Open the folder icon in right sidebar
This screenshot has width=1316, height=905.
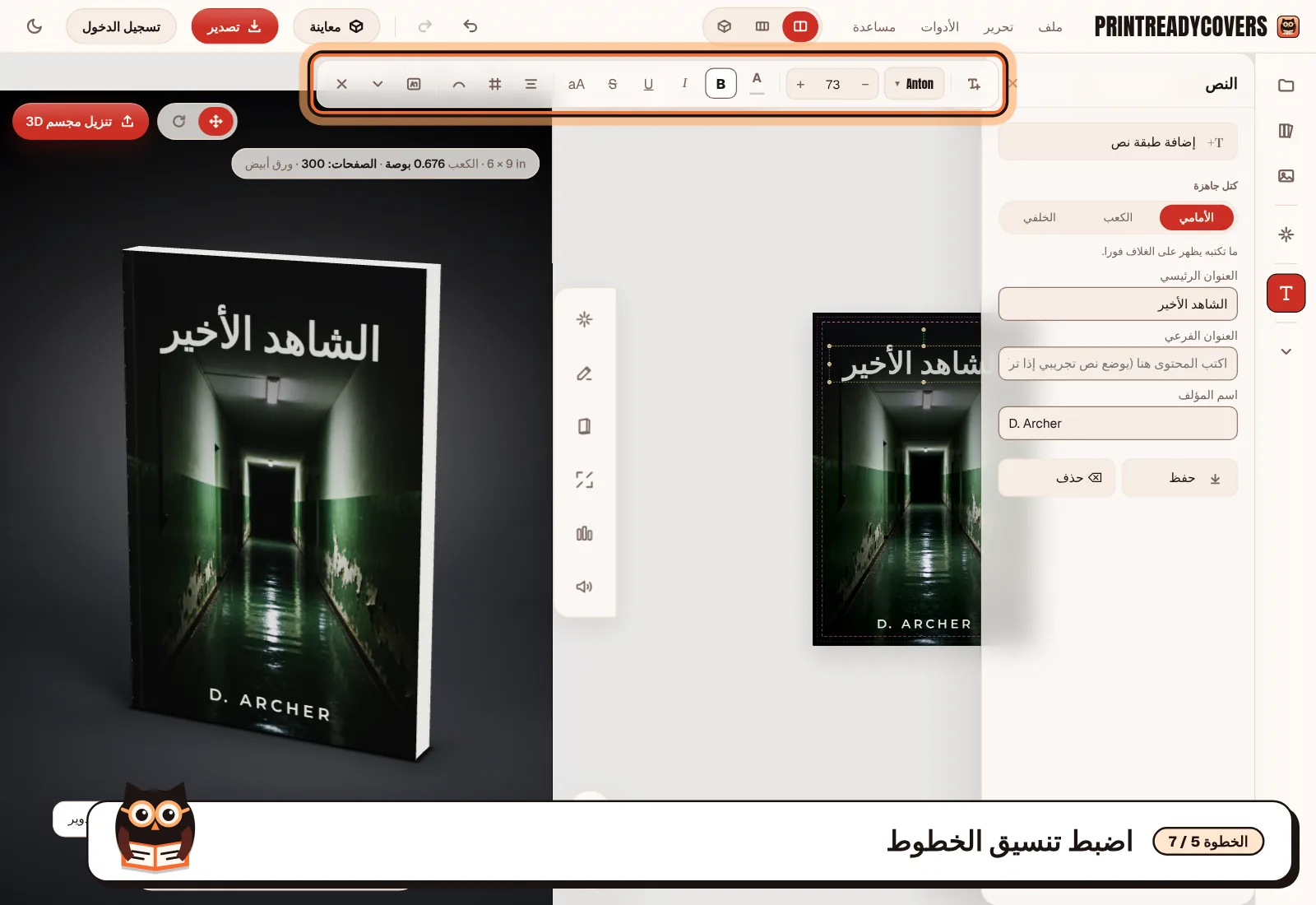1286,85
